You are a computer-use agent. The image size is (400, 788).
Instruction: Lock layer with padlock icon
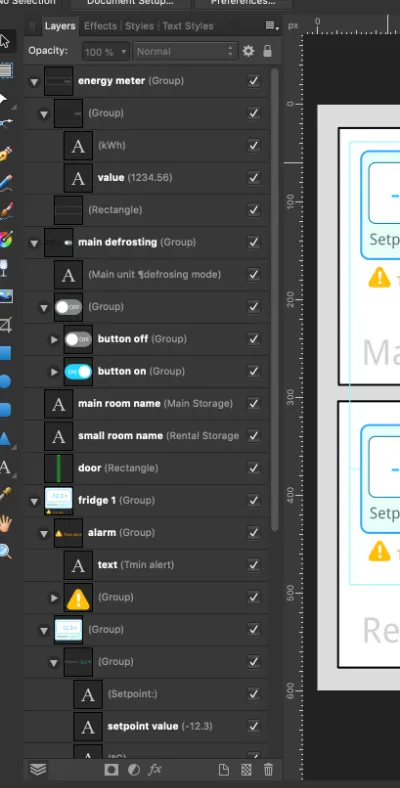[267, 51]
